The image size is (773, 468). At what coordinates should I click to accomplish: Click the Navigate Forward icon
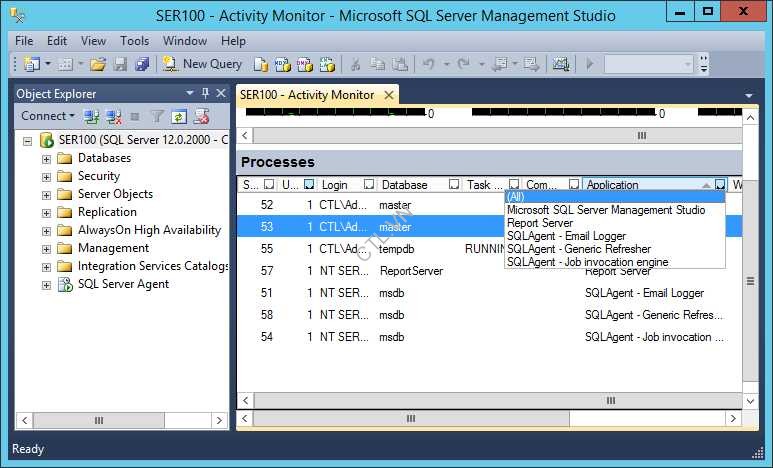[x=531, y=64]
